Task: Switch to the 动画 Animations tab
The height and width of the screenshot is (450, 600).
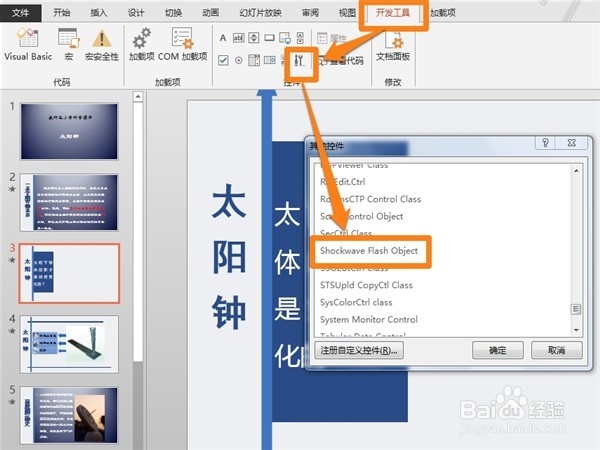Action: coord(210,13)
